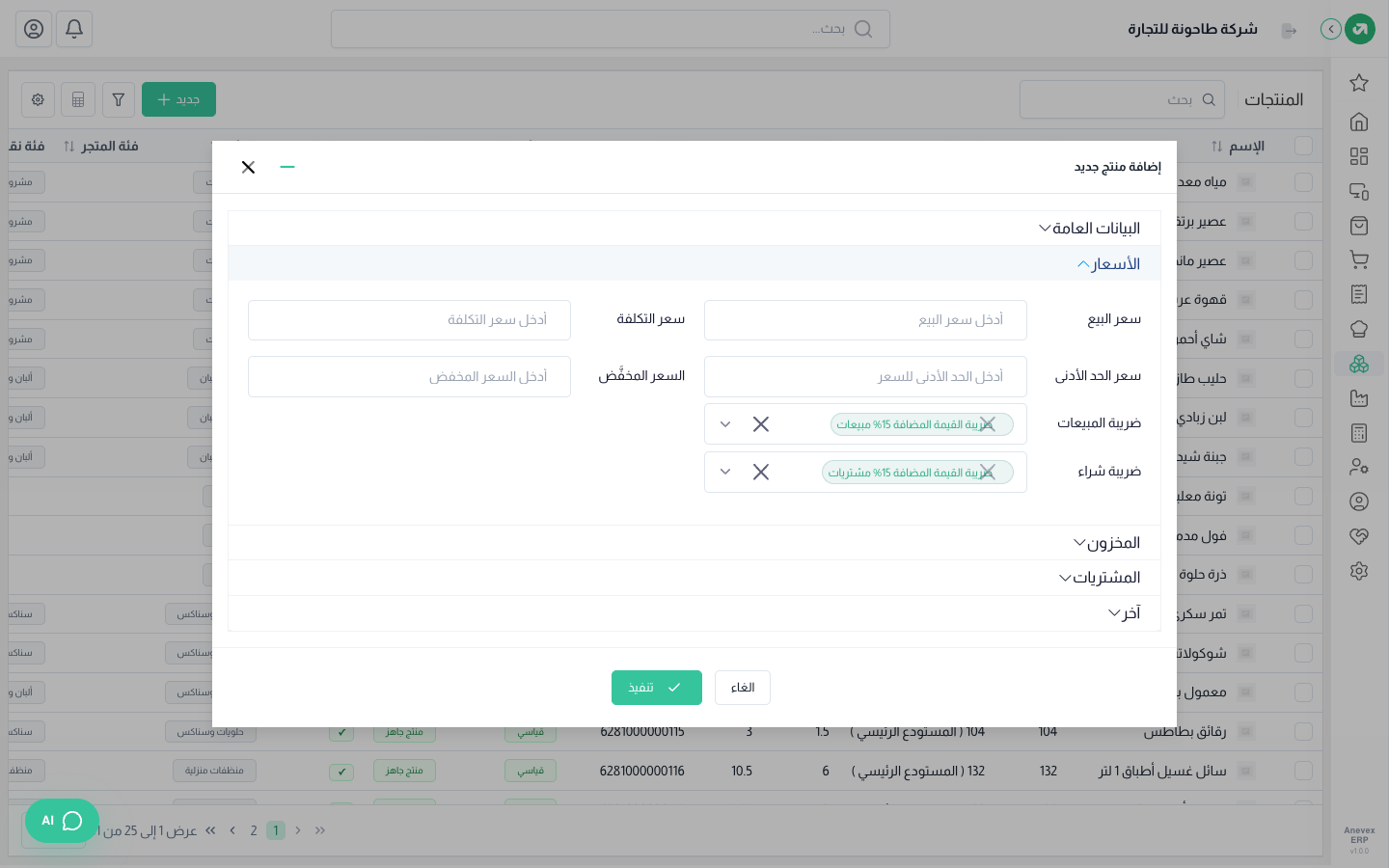Click the شركة طاحونة للتجارة company name
The height and width of the screenshot is (868, 1389).
click(1193, 30)
